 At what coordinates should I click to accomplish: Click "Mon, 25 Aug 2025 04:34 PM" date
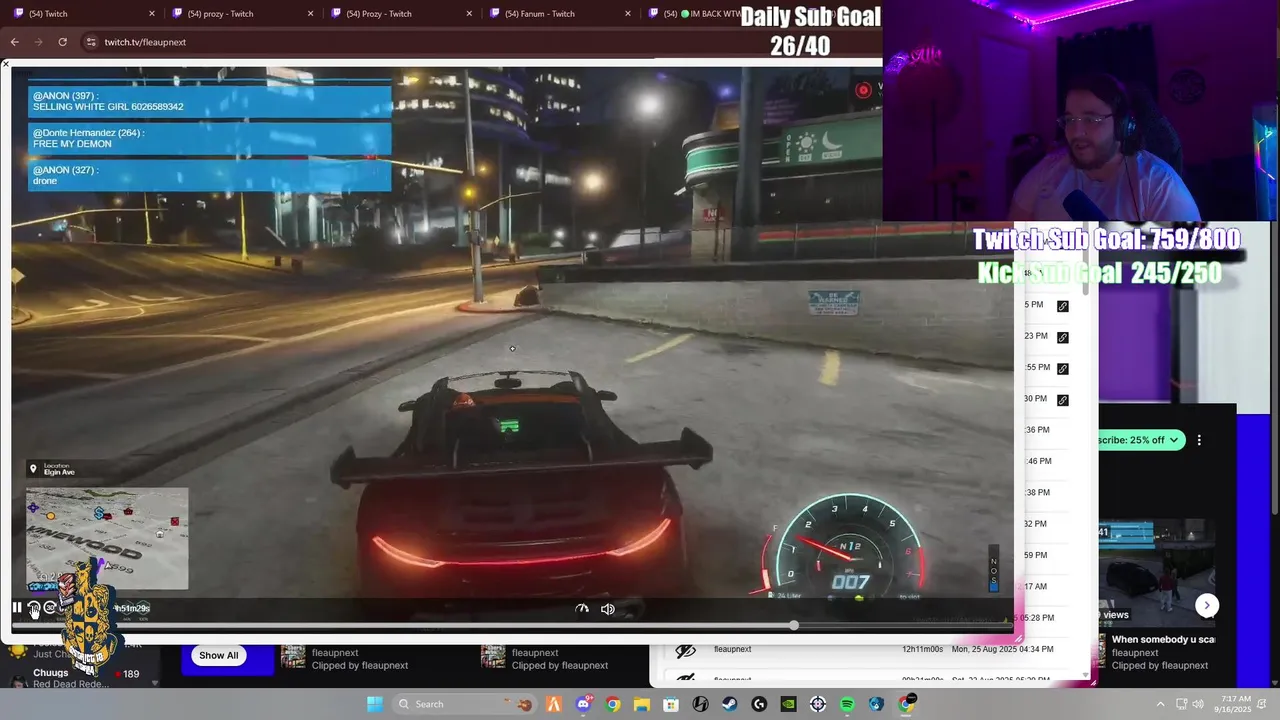coord(1001,649)
